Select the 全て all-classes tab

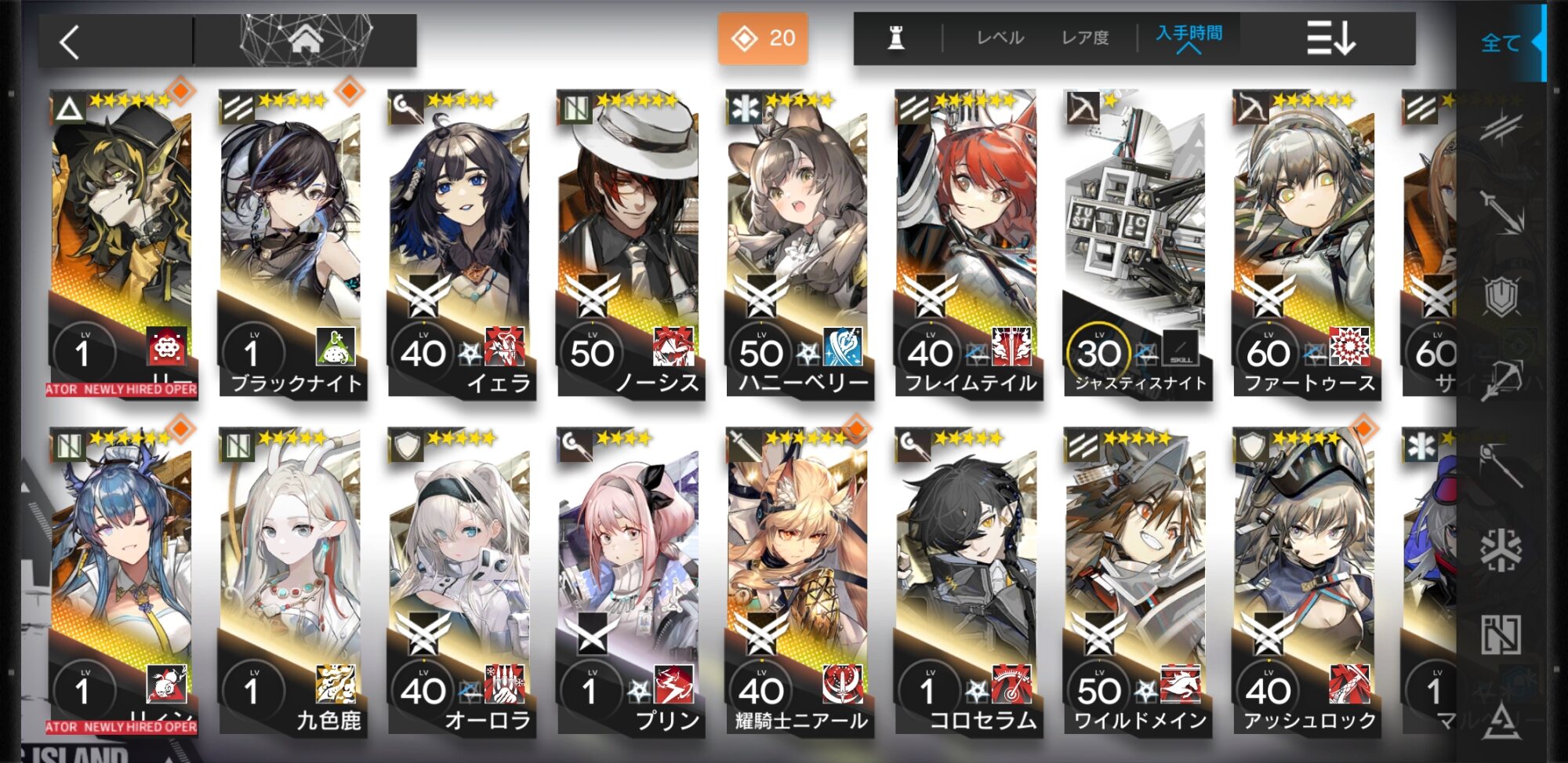pyautogui.click(x=1501, y=42)
